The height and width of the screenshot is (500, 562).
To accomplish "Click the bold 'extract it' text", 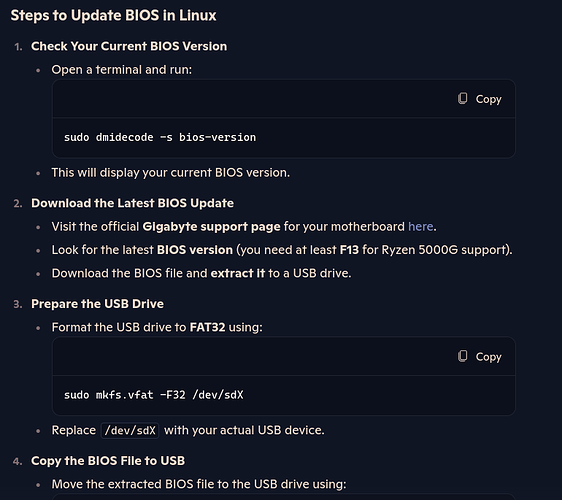I will pos(238,273).
